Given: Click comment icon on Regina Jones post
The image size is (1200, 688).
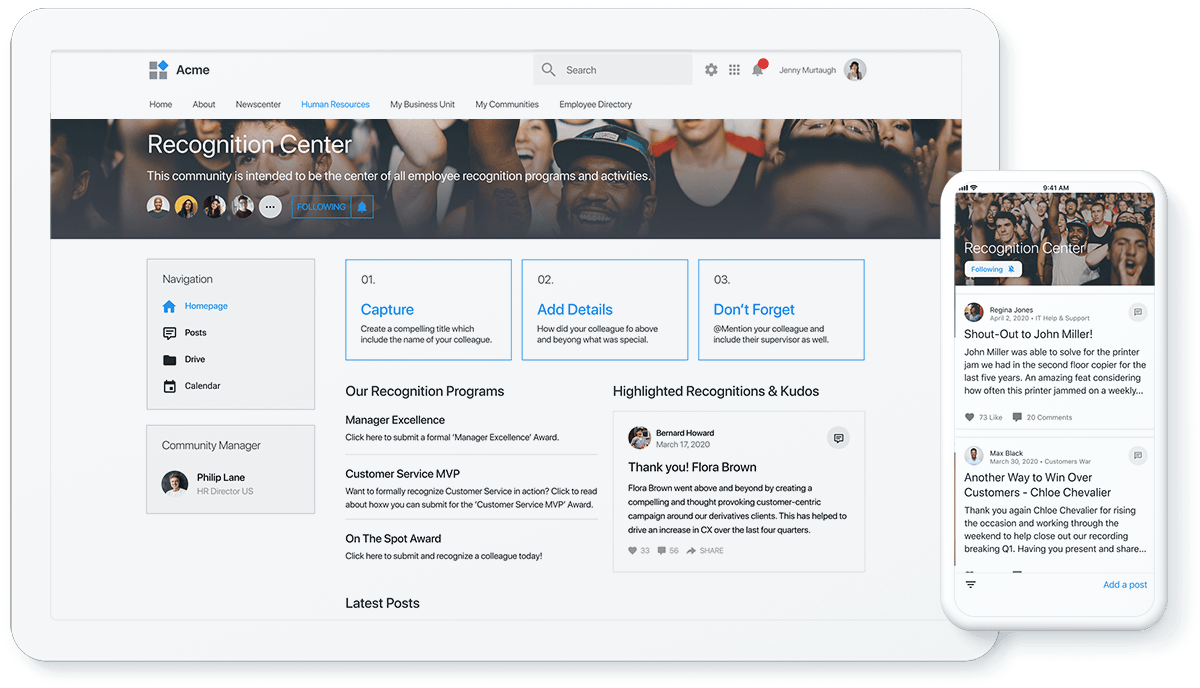Looking at the screenshot, I should (x=1137, y=313).
